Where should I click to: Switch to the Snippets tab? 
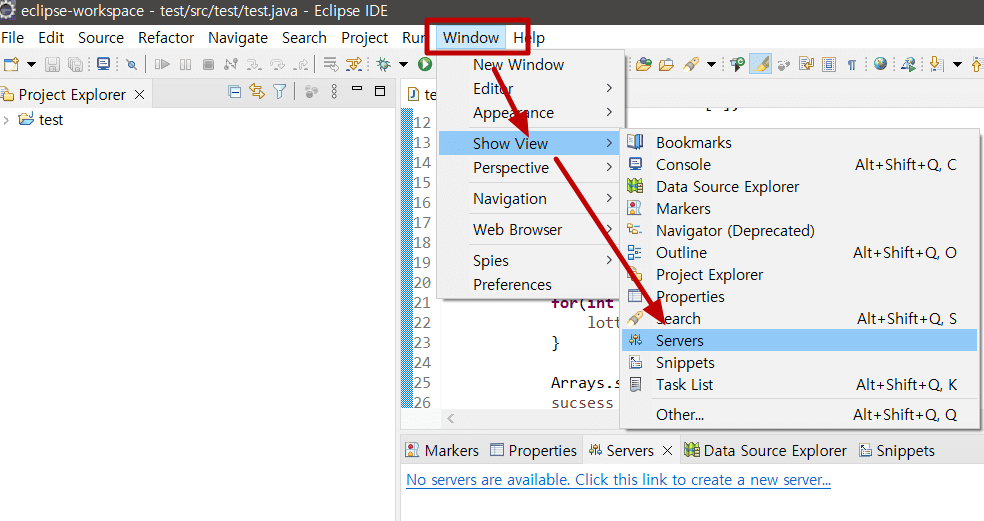point(897,451)
